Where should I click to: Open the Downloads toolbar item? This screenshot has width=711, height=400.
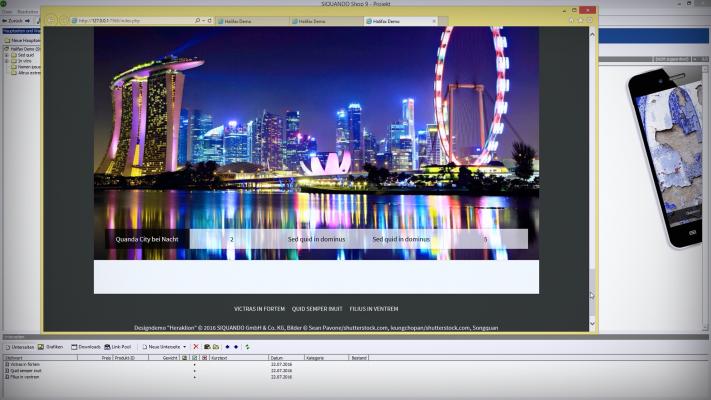pyautogui.click(x=86, y=347)
